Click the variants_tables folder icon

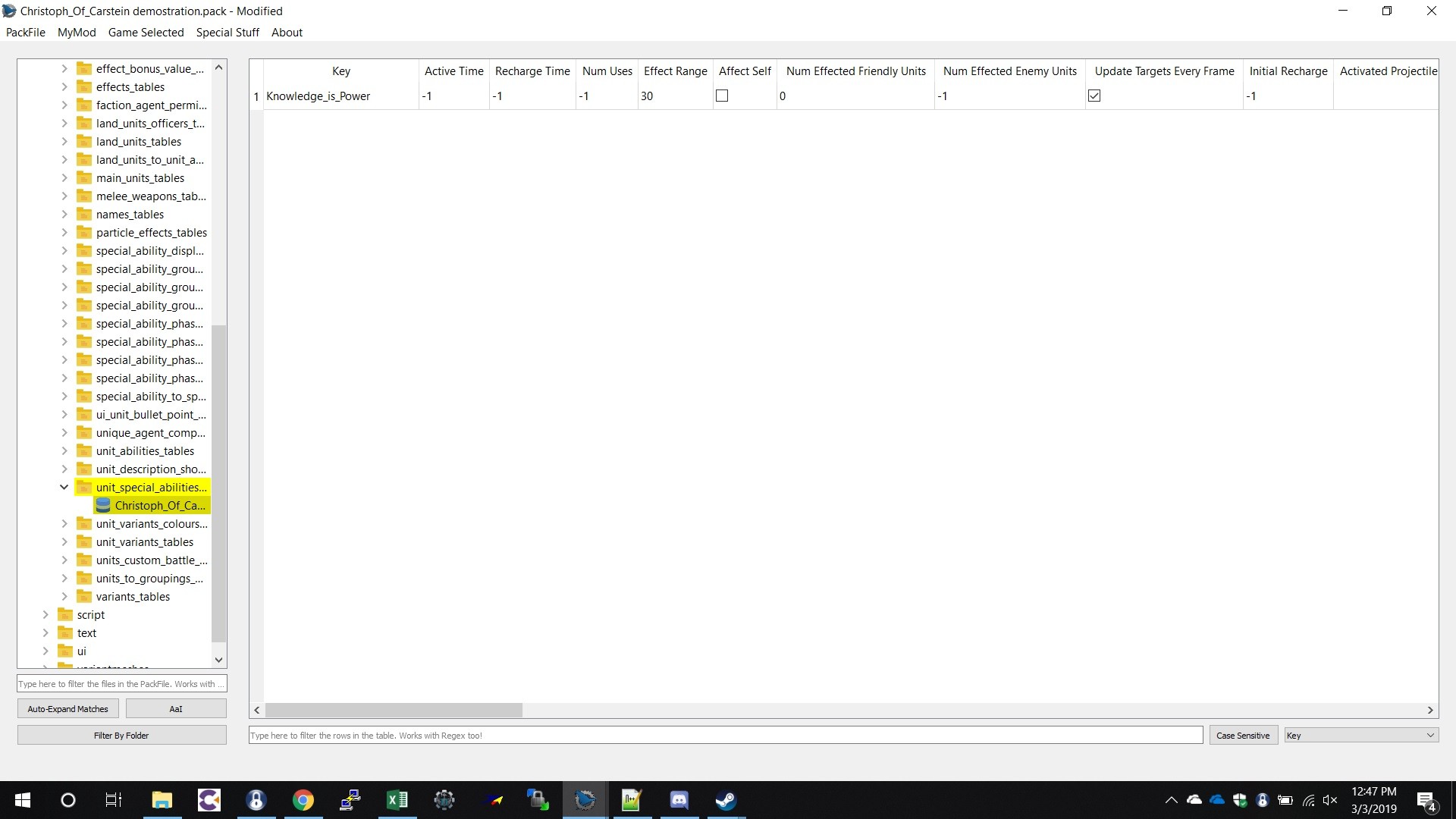[x=84, y=596]
